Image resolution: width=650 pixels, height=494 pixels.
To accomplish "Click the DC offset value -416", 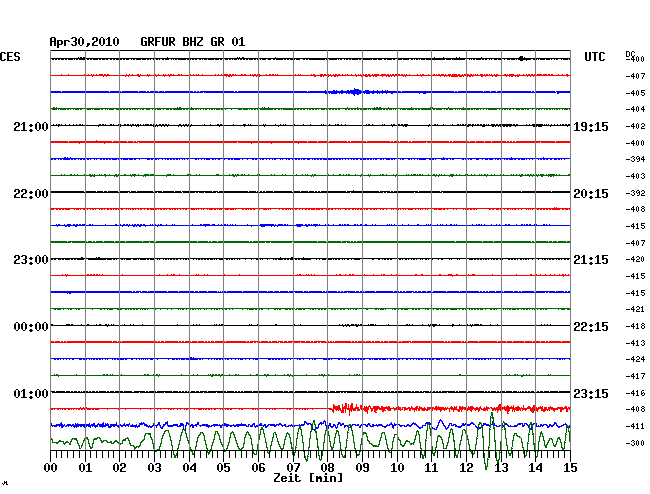I will tap(635, 393).
